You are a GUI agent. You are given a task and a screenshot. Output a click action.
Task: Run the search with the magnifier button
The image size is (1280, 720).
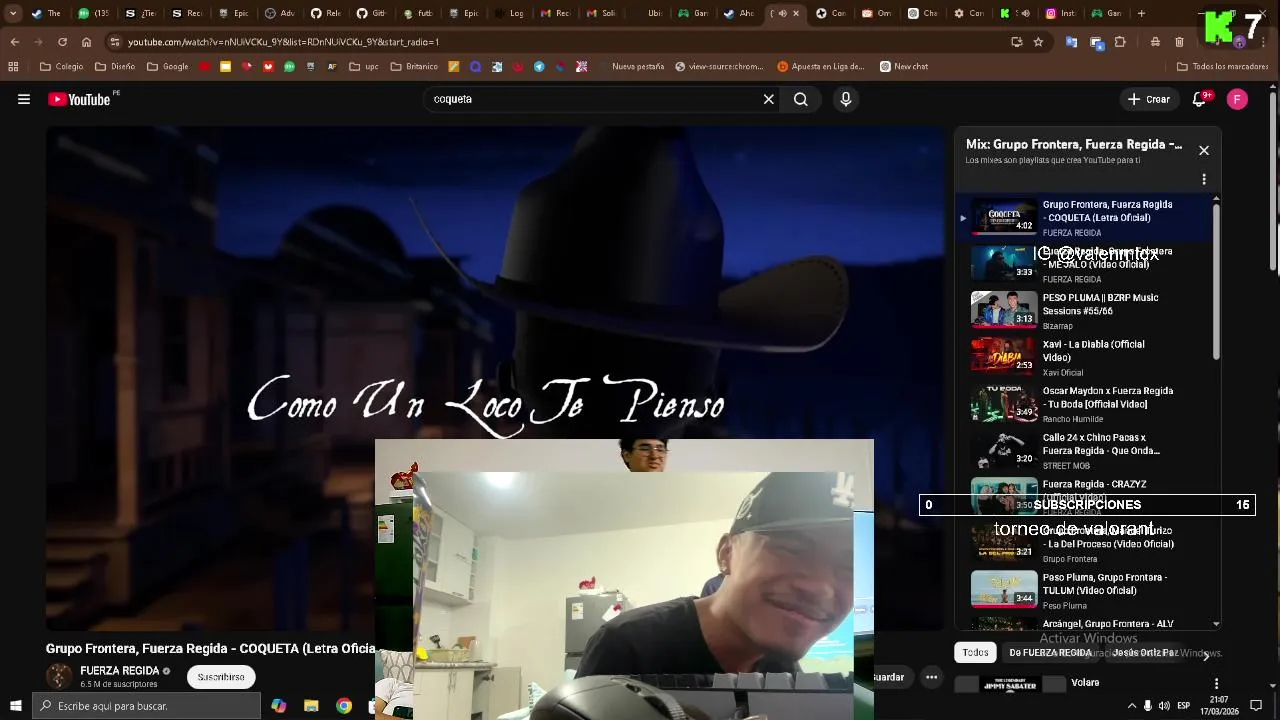[x=801, y=99]
